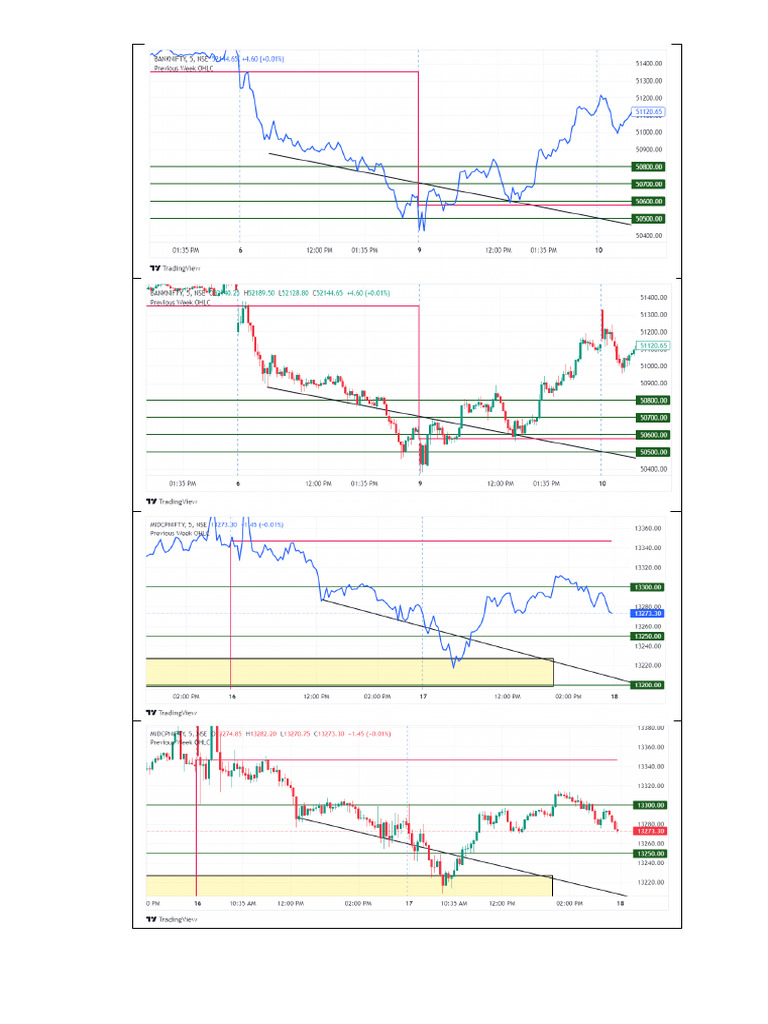This screenshot has width=768, height=1024.
Task: Select the 50800.00 level label on BANKNIFTY candlestick chart
Action: coord(653,400)
